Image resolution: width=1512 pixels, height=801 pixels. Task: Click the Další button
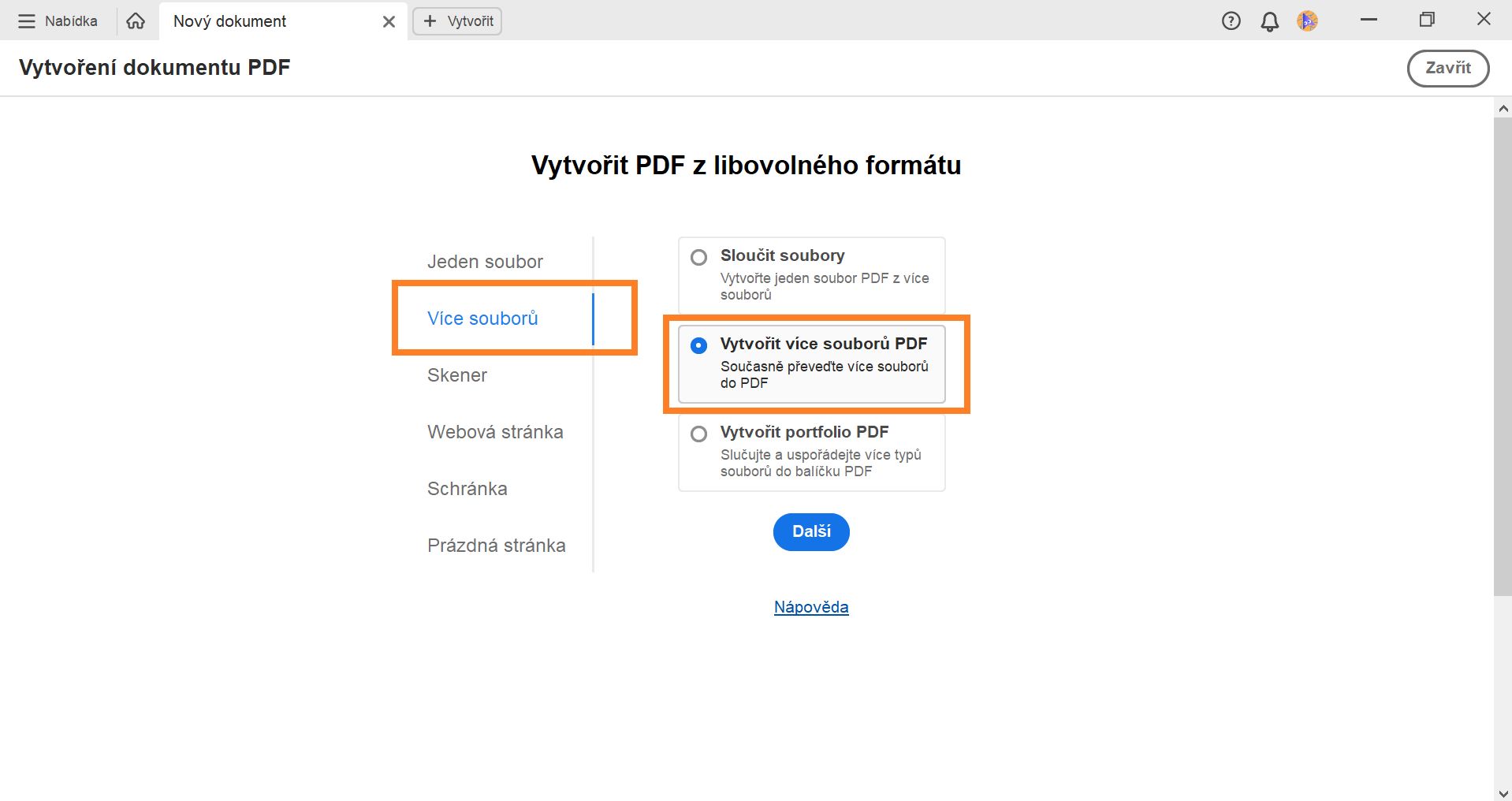click(810, 532)
